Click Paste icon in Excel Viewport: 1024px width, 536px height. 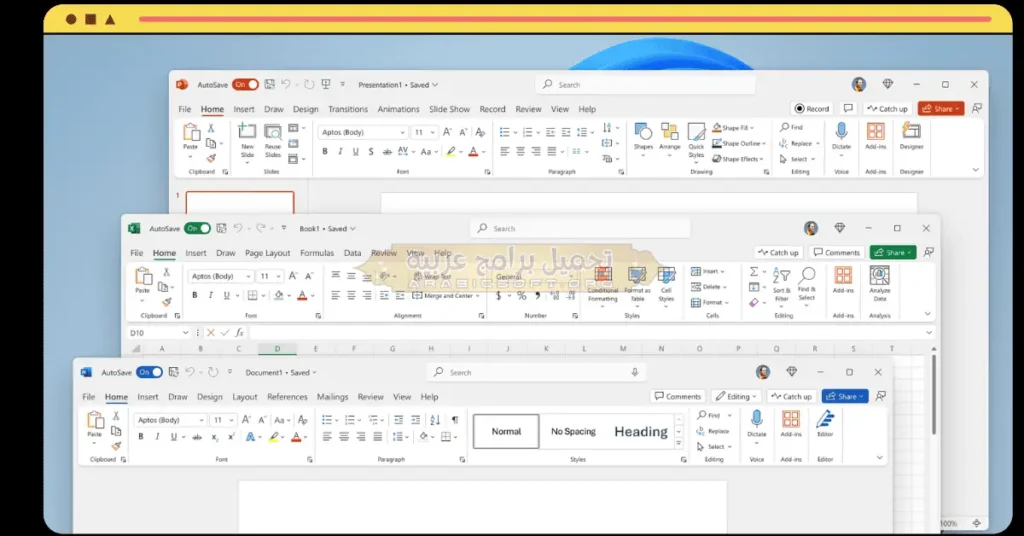[142, 276]
